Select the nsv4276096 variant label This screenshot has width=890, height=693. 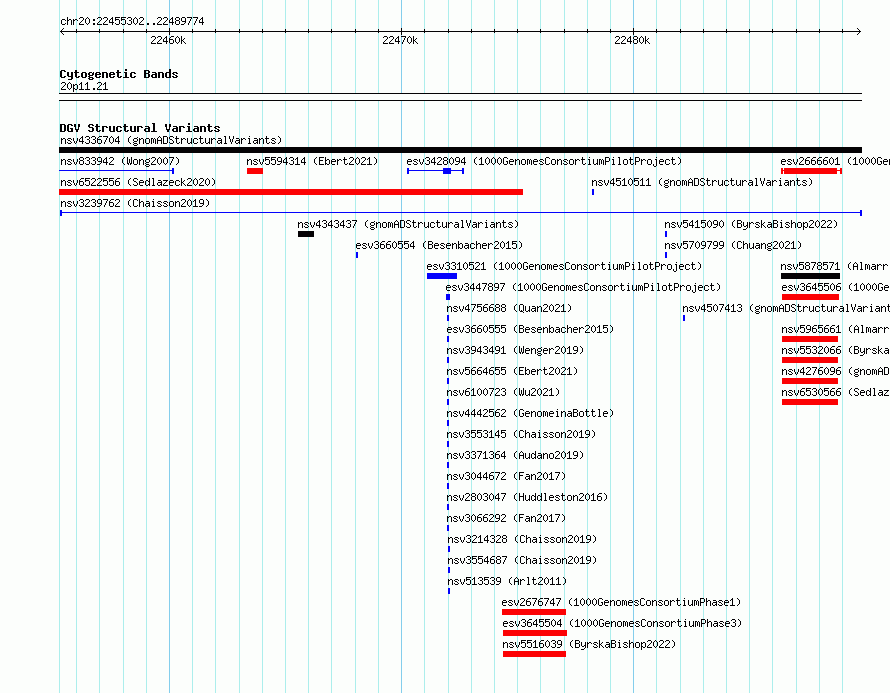tap(836, 371)
